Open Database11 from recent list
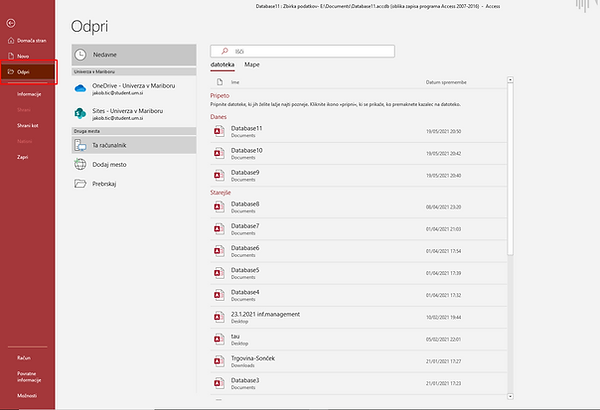 click(359, 131)
